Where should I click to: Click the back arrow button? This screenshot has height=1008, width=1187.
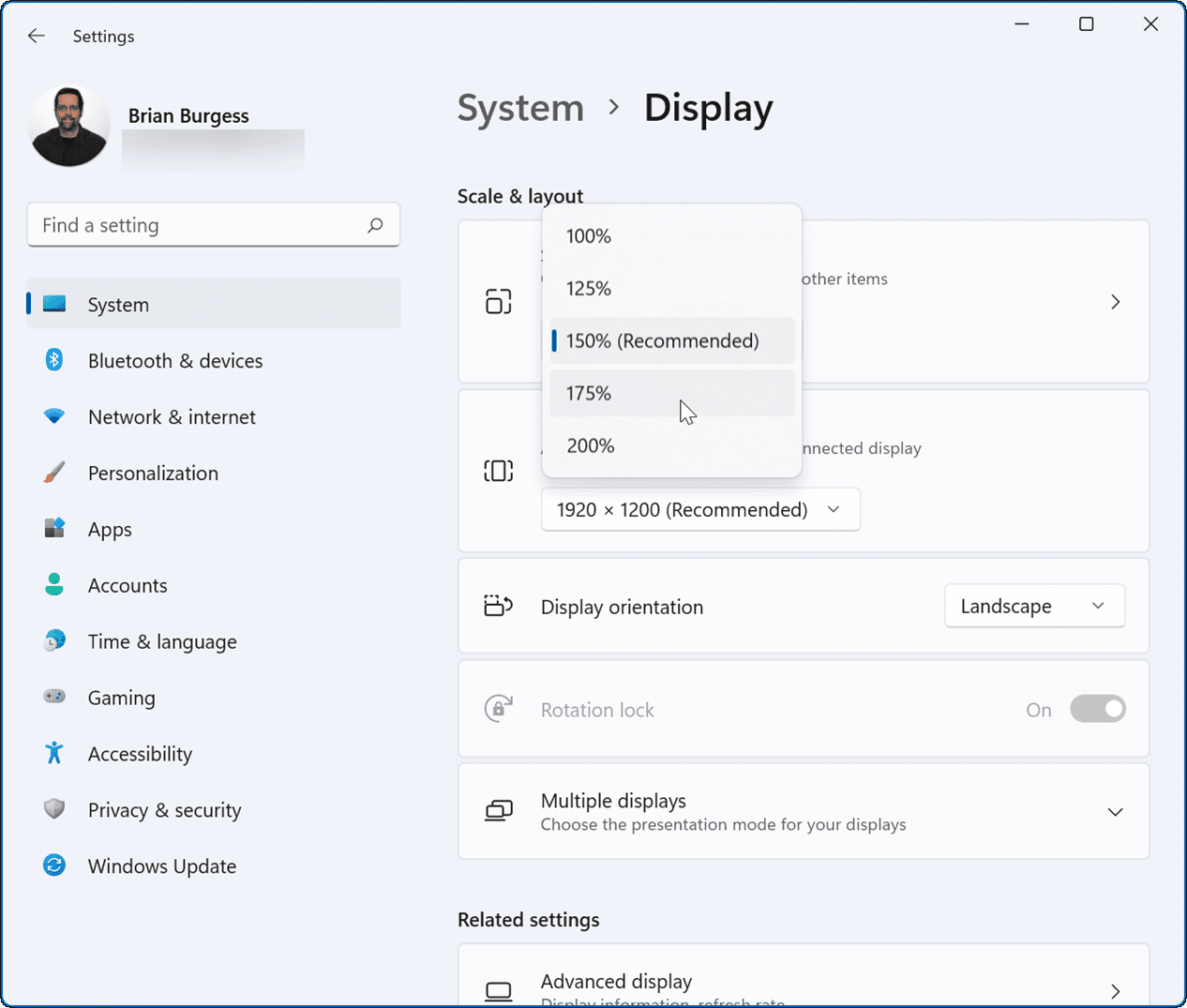(x=36, y=36)
